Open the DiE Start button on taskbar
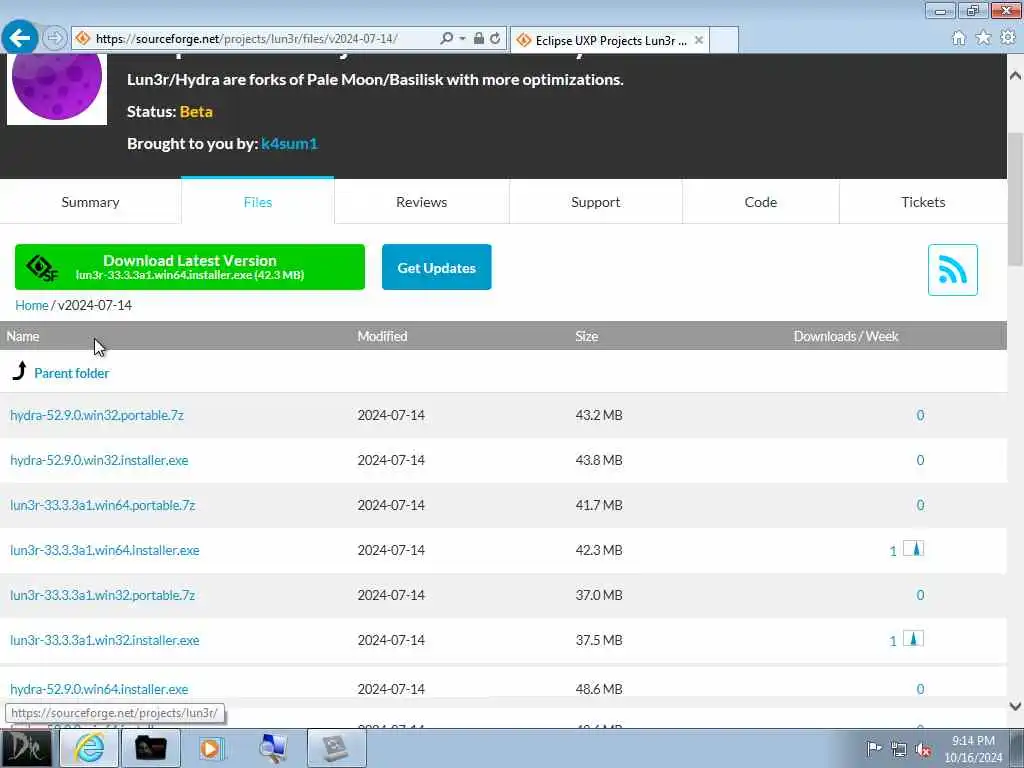This screenshot has height=768, width=1024. click(x=25, y=748)
